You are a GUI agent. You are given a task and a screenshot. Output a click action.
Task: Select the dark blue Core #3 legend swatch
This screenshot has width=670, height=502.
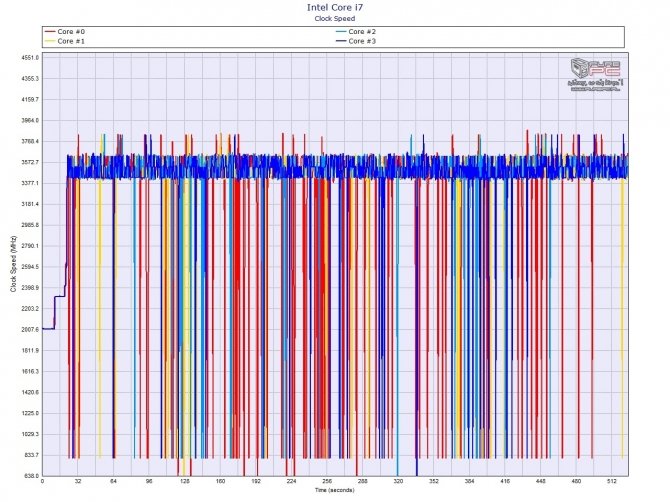click(x=341, y=41)
